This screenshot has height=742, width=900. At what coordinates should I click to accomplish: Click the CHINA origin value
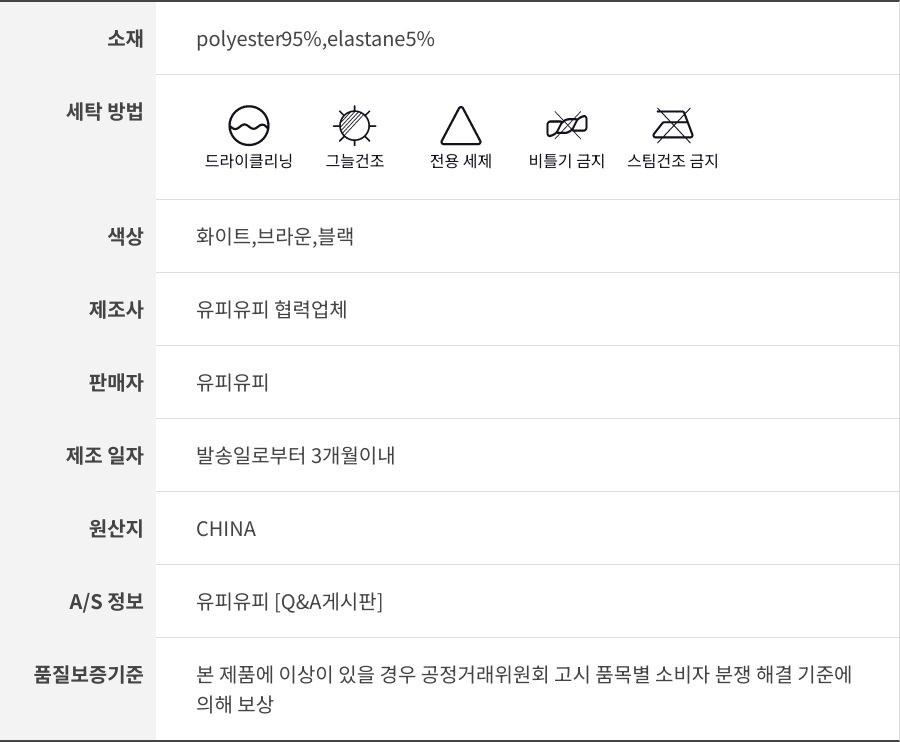pos(226,529)
